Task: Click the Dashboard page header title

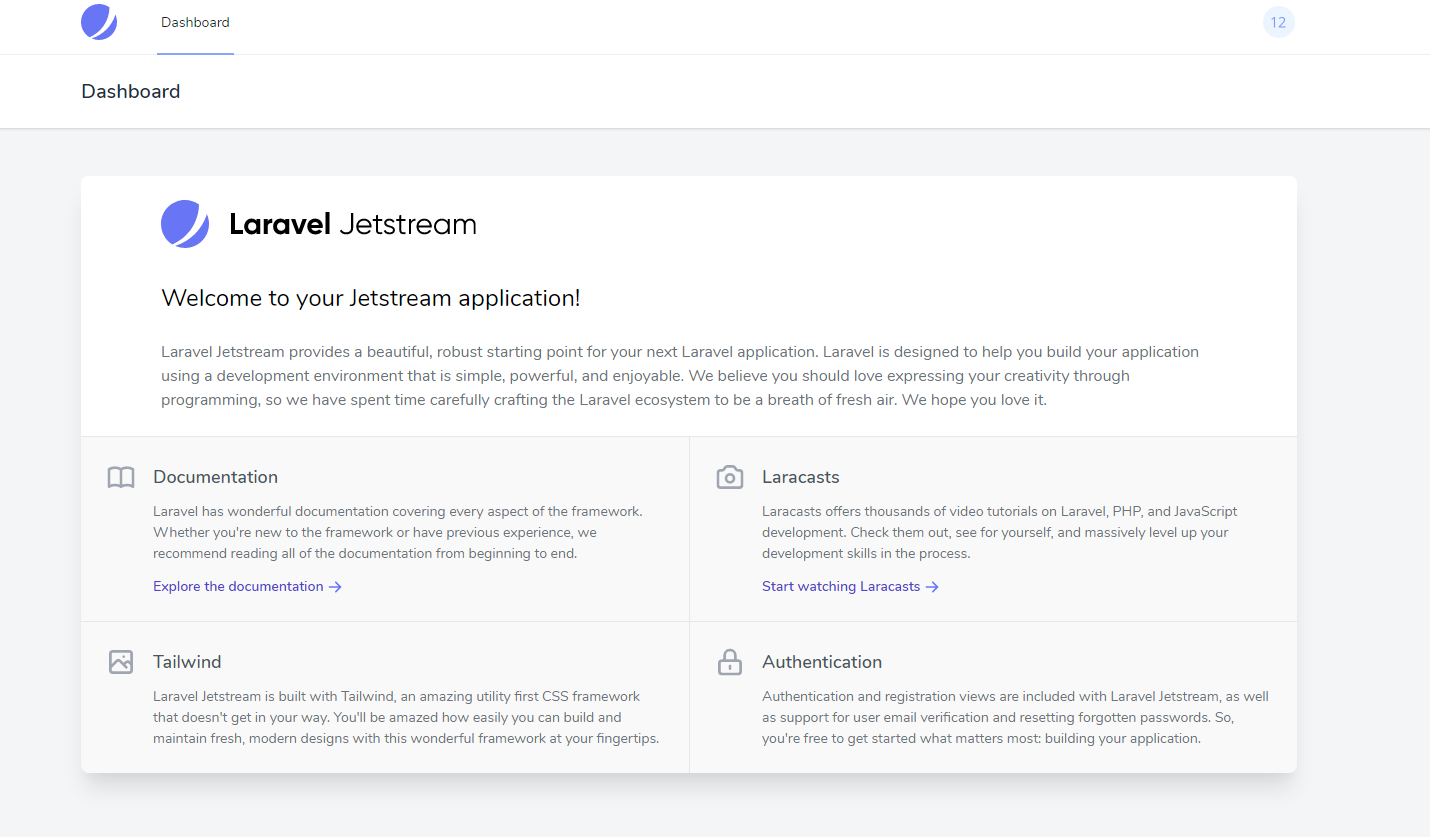Action: [131, 91]
